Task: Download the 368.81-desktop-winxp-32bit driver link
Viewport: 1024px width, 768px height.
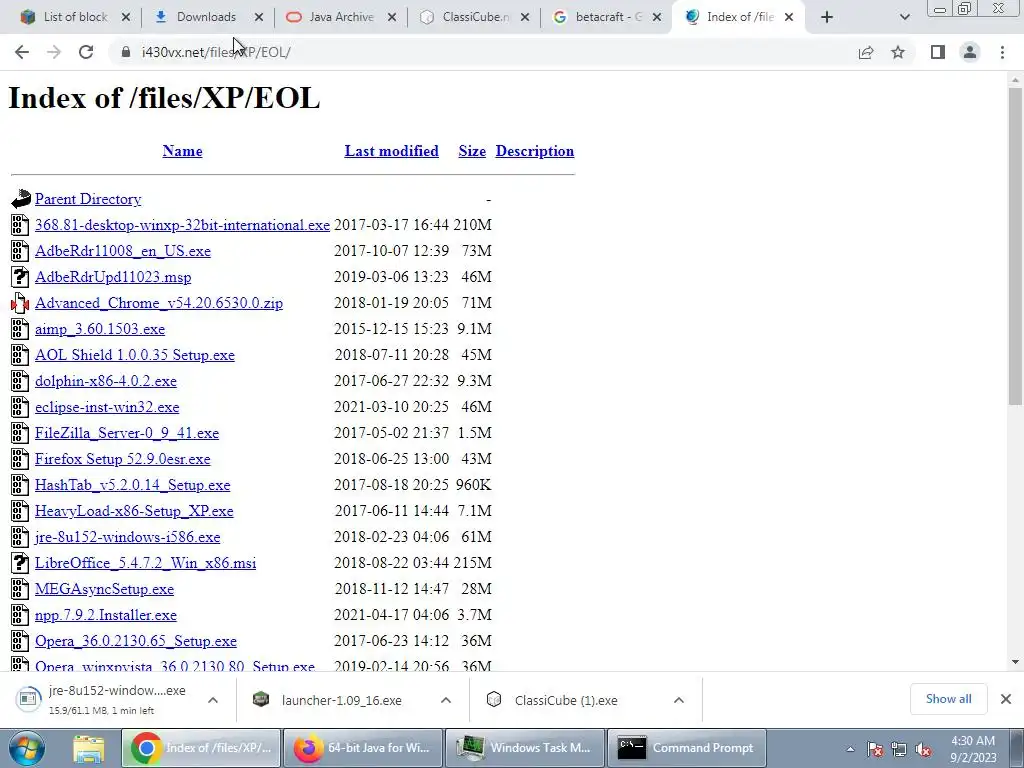Action: tap(182, 225)
